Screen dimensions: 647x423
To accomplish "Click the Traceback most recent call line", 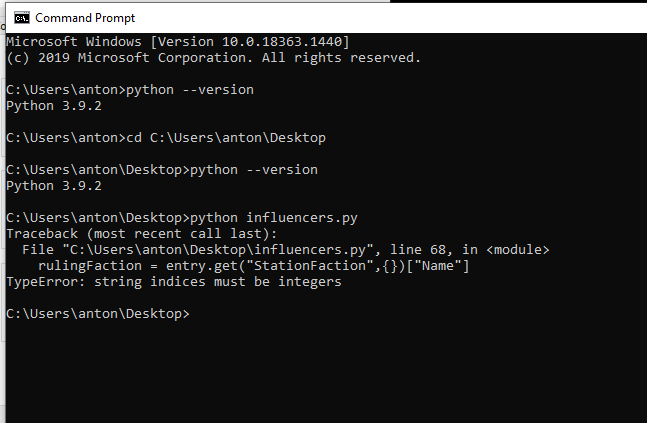I will [142, 234].
